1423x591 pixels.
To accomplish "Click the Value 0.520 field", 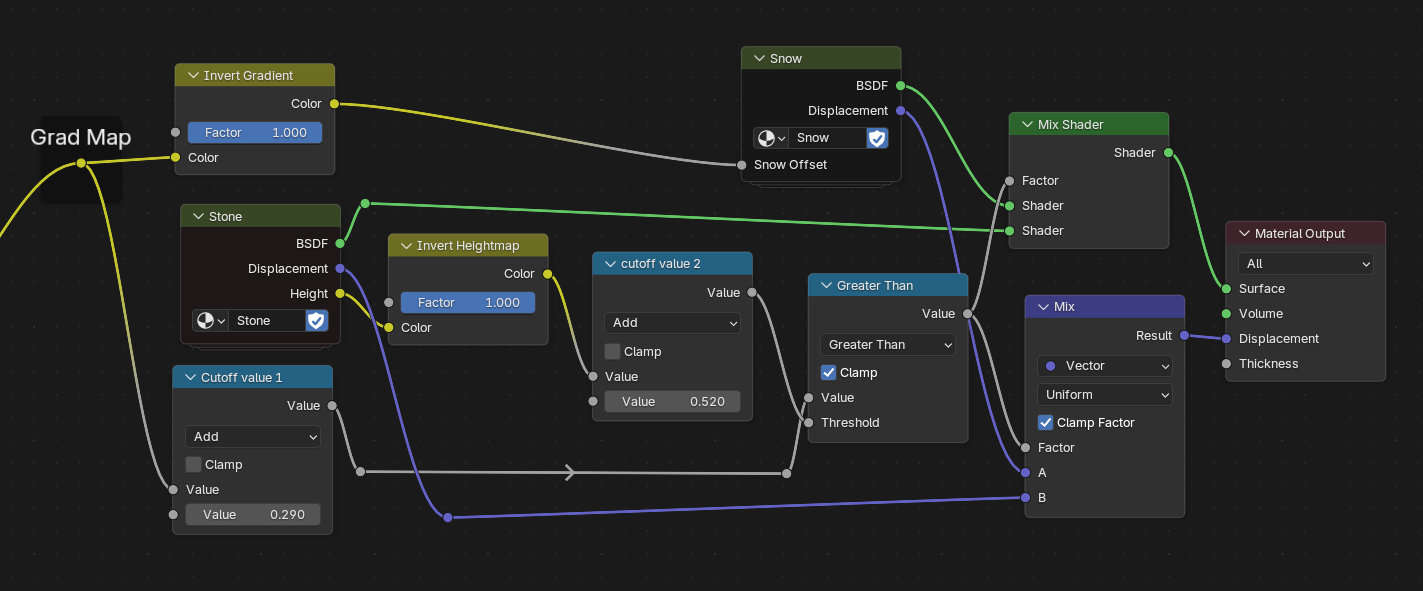I will point(672,402).
